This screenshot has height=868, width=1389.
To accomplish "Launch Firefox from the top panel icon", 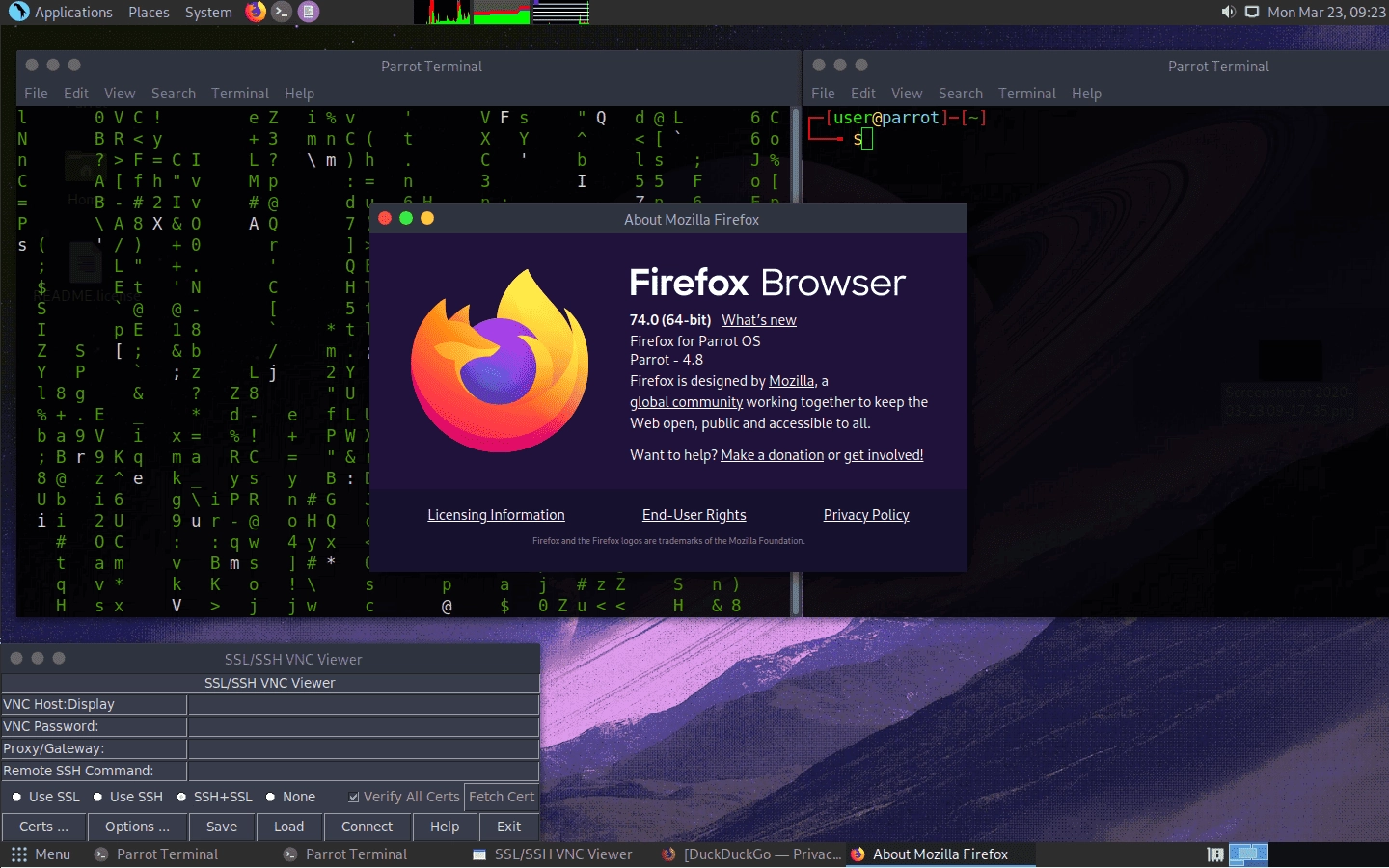I will (256, 12).
